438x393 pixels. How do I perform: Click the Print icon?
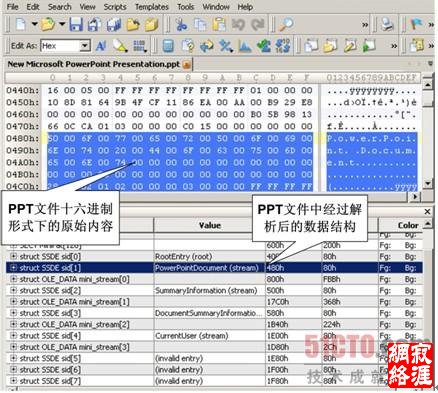(x=387, y=25)
